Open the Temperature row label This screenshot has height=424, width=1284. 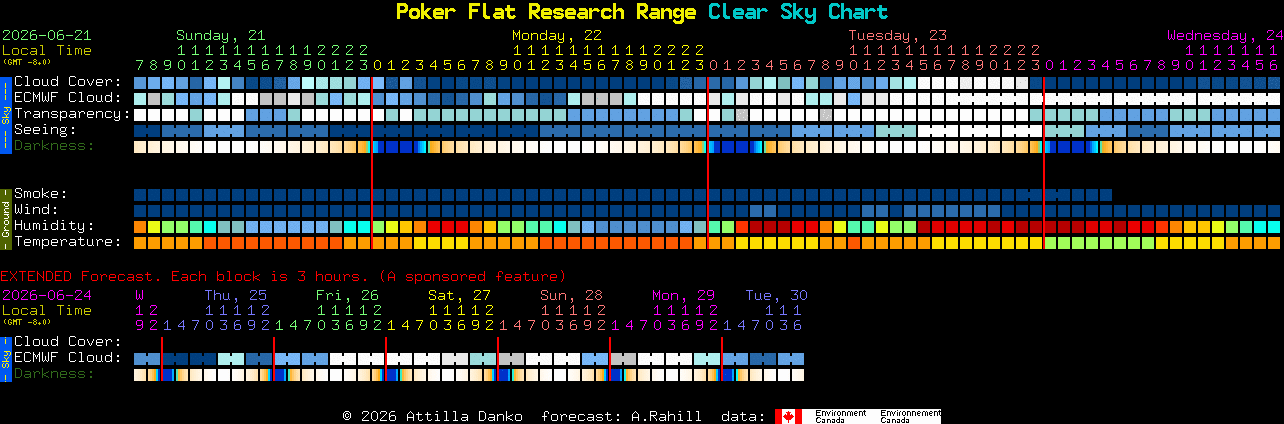68,242
